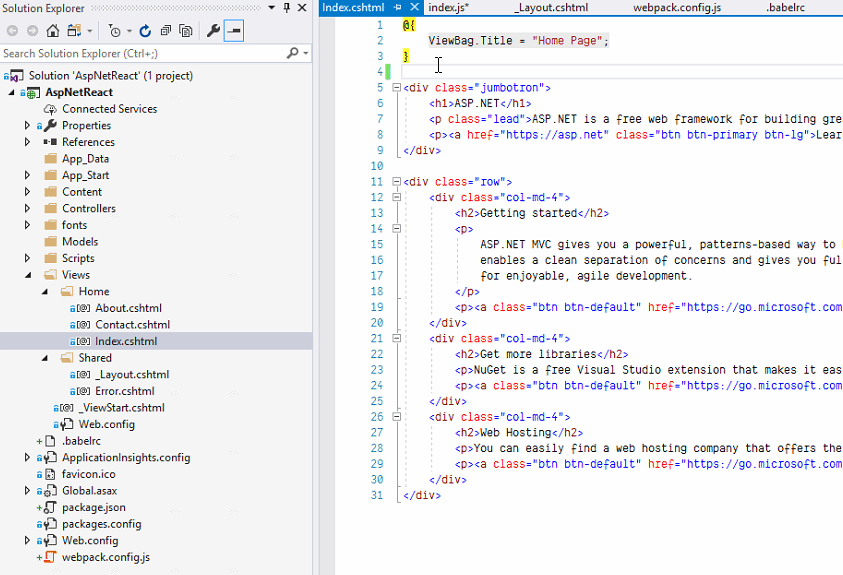This screenshot has width=843, height=575.
Task: Expand the Controllers folder
Action: [x=28, y=209]
